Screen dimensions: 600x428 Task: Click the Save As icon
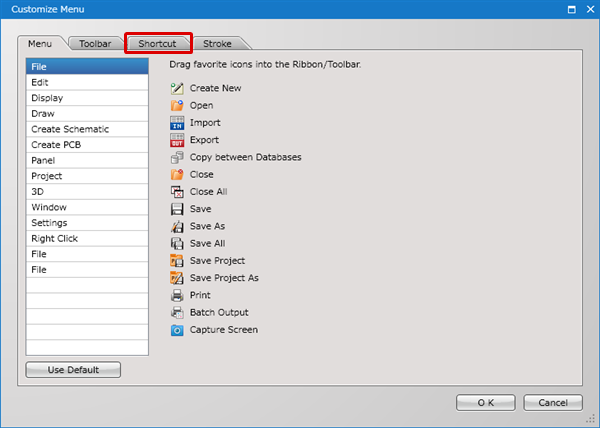[x=178, y=226]
